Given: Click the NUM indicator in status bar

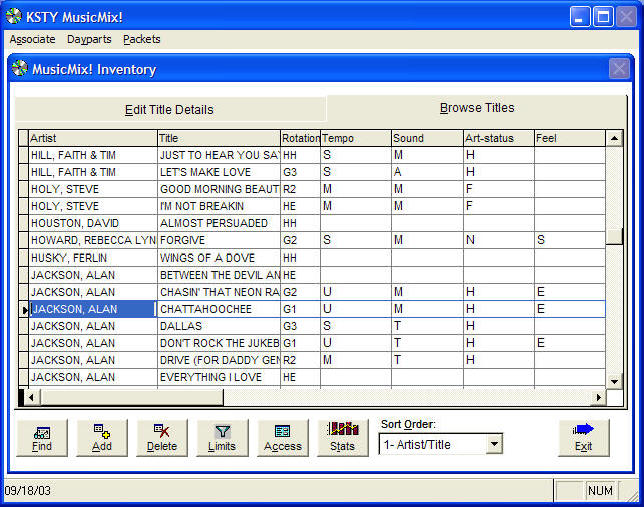Looking at the screenshot, I should point(600,491).
